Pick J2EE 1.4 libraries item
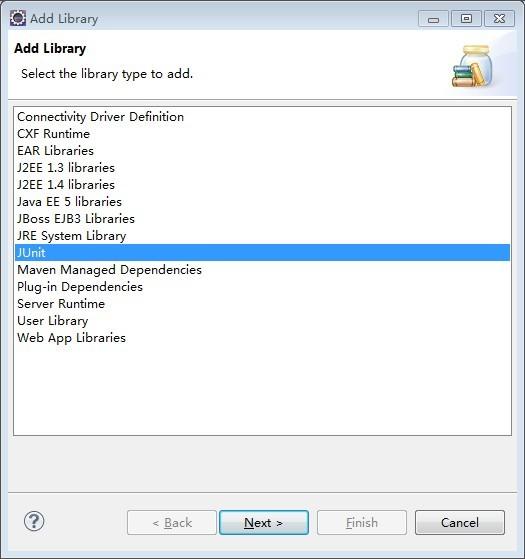Screen dimensions: 525x559 (x=262, y=185)
